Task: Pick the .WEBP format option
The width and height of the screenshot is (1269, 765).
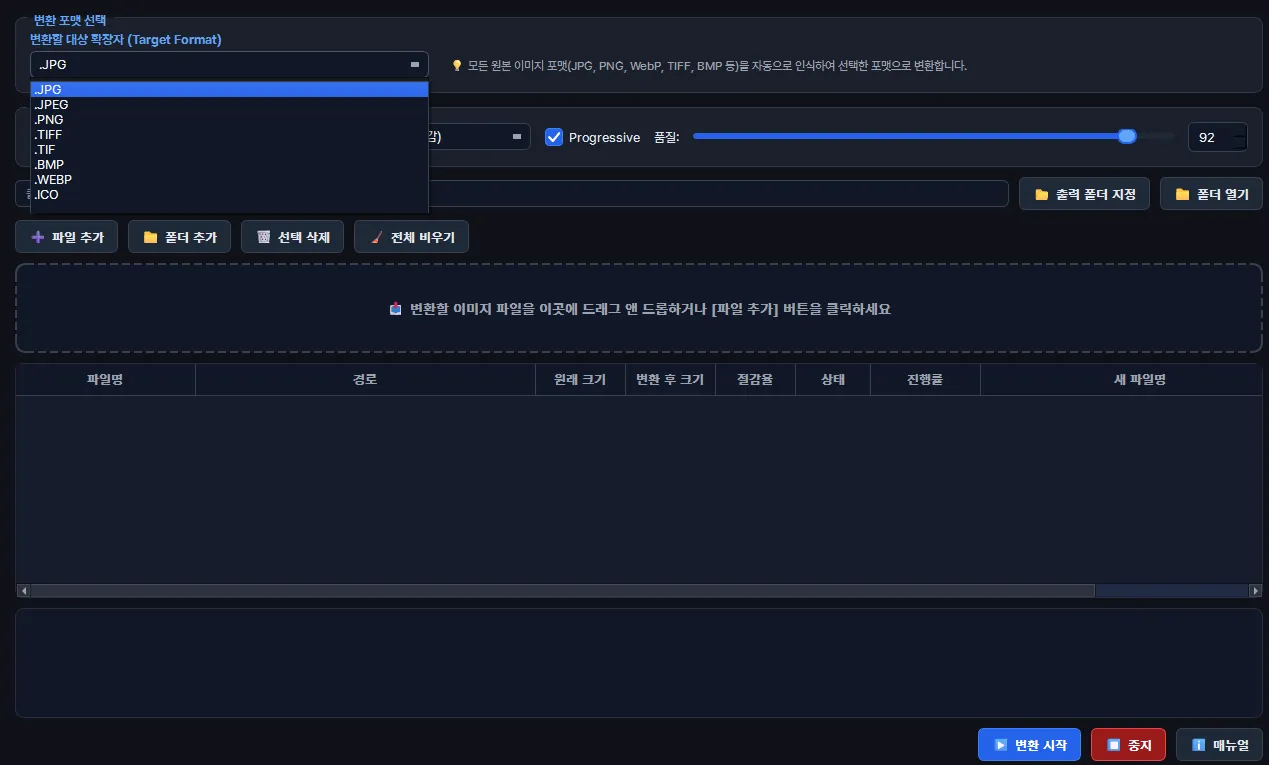Action: click(x=230, y=179)
